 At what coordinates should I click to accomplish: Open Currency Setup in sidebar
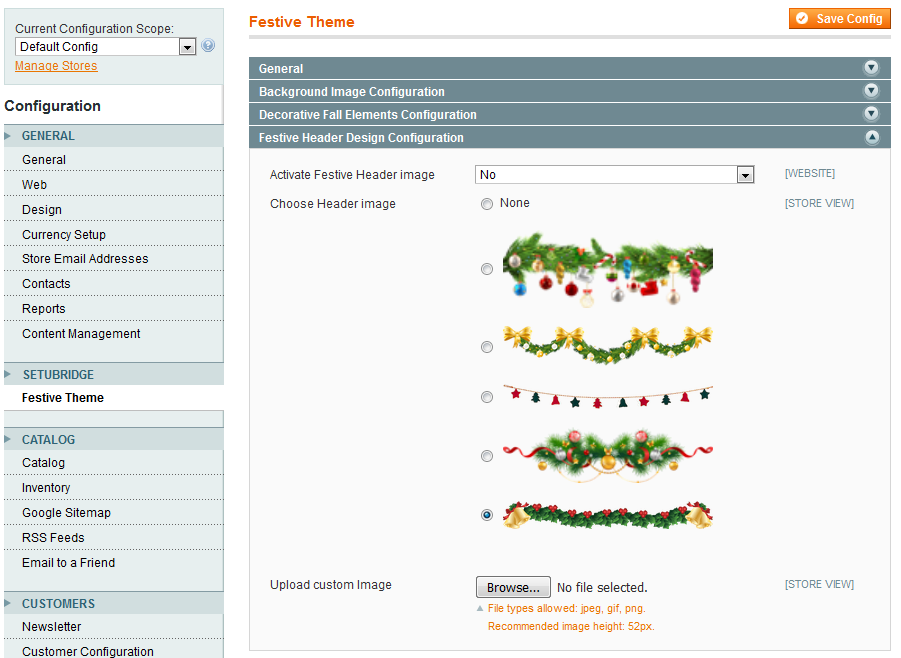click(x=64, y=235)
